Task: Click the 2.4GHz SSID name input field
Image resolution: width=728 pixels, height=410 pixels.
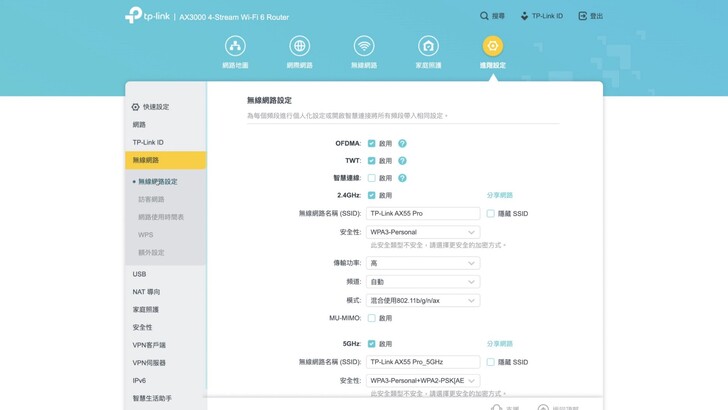Action: pos(423,213)
